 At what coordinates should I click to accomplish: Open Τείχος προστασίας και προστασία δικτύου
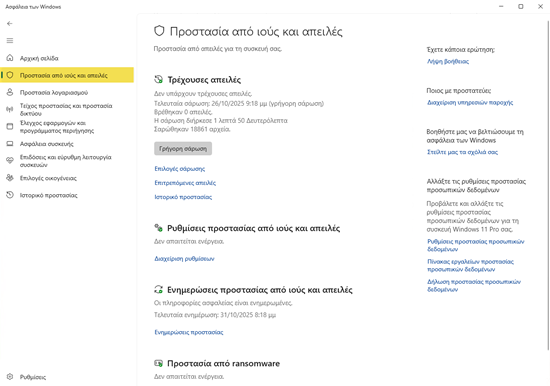(67, 109)
